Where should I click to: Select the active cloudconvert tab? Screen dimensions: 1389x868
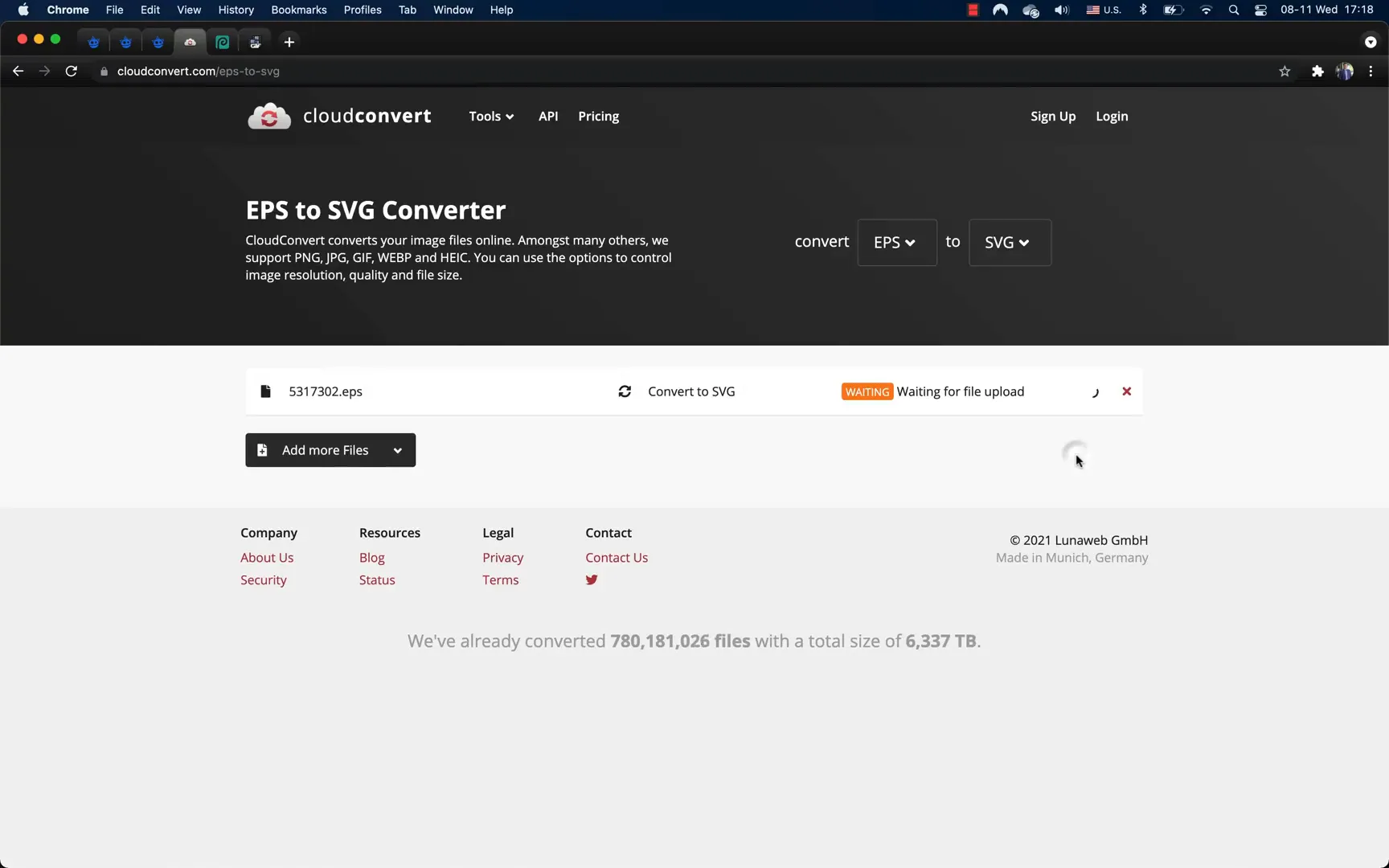click(190, 42)
